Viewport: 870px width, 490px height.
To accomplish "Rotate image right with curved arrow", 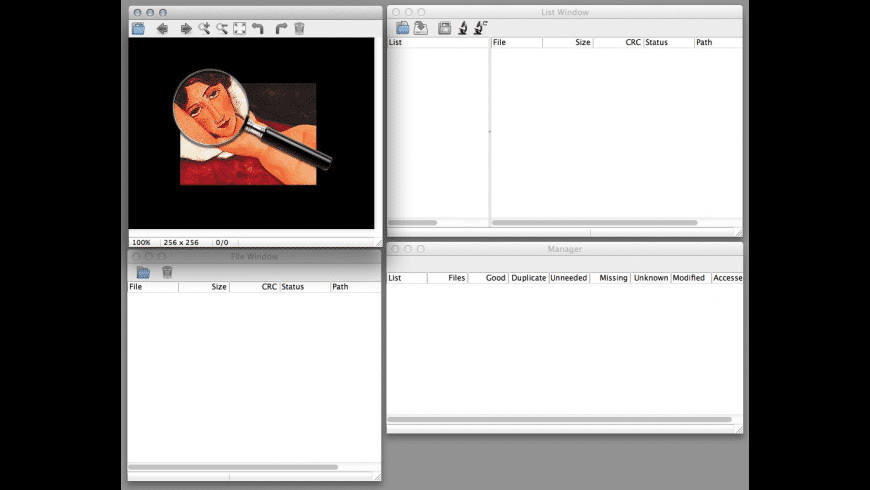I will (x=281, y=28).
